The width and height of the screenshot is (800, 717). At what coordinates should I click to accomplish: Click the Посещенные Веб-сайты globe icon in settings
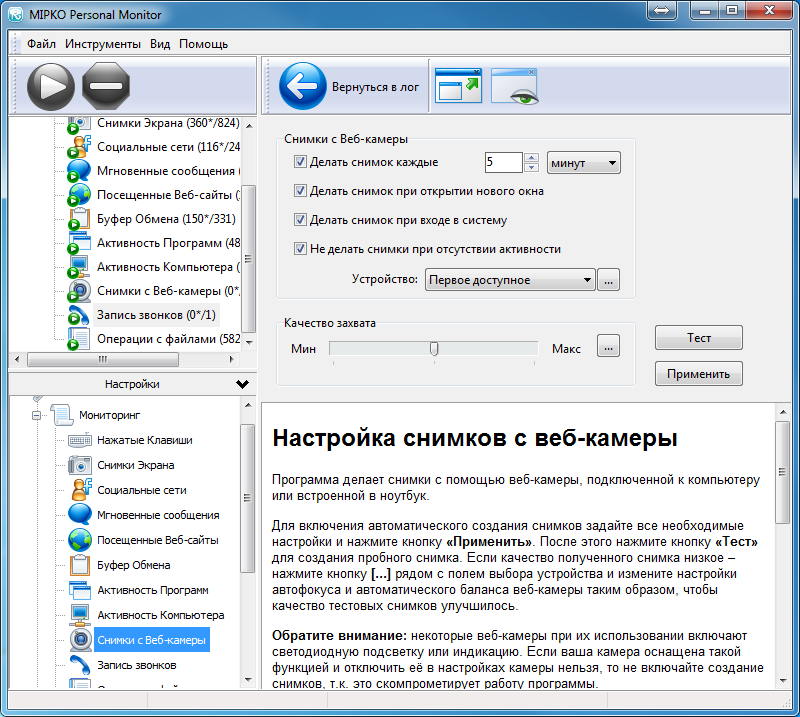coord(80,540)
